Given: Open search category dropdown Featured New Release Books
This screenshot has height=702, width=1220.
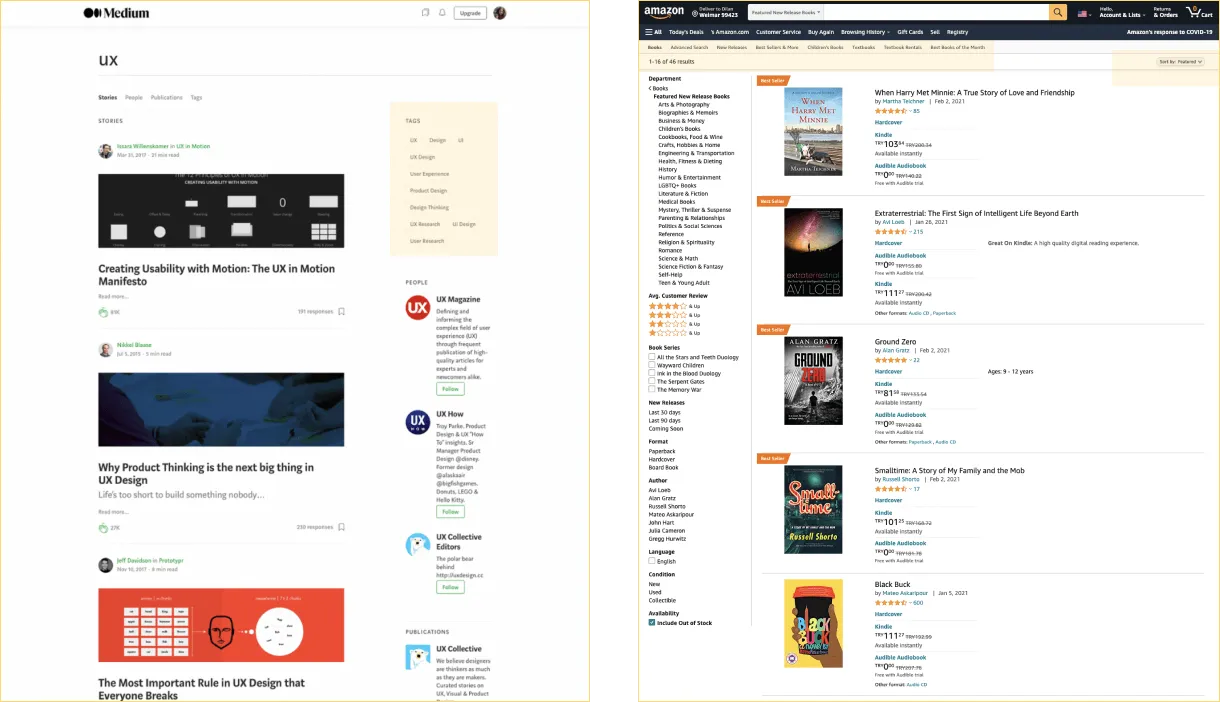Looking at the screenshot, I should [x=786, y=12].
